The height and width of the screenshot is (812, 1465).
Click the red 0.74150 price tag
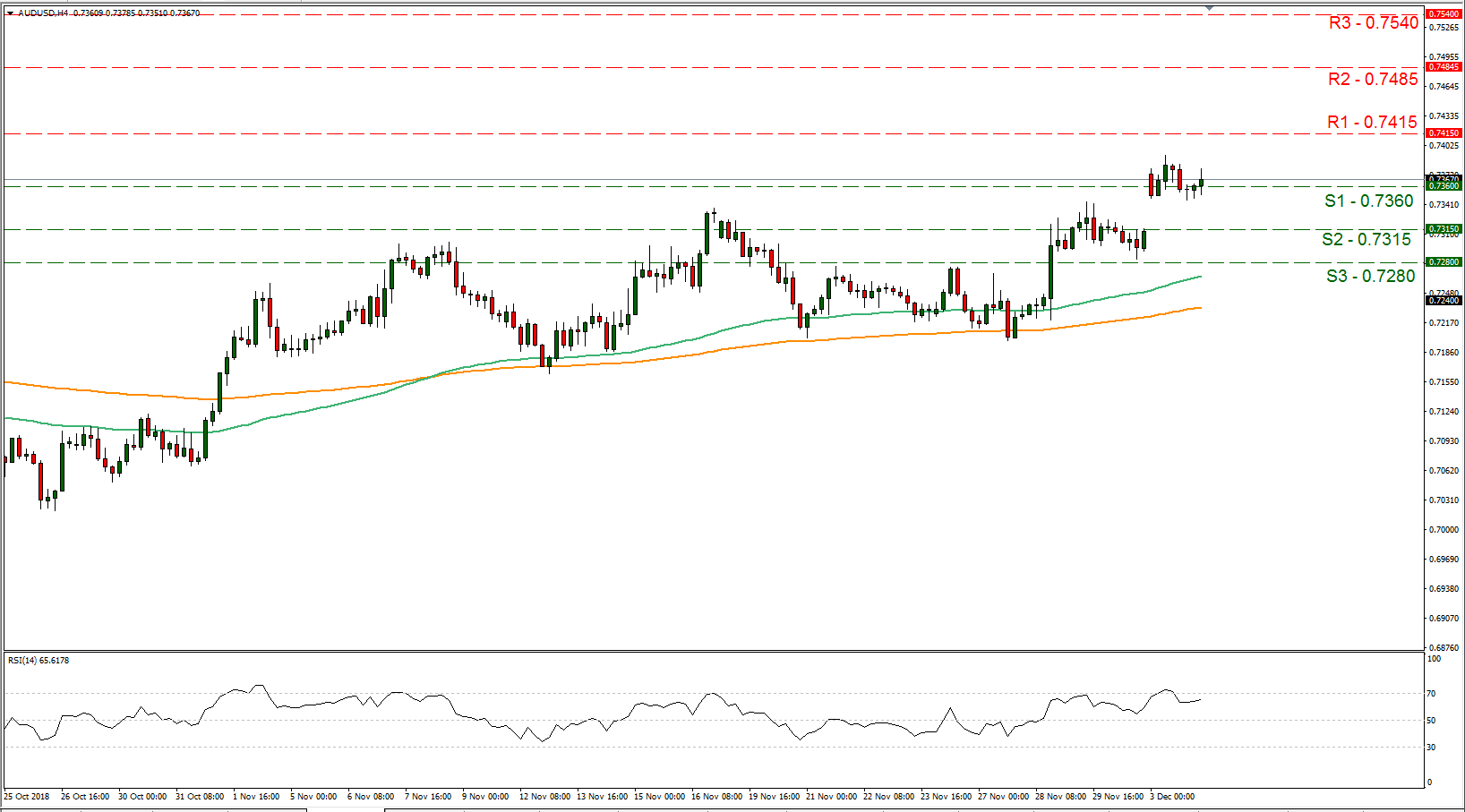click(x=1444, y=133)
